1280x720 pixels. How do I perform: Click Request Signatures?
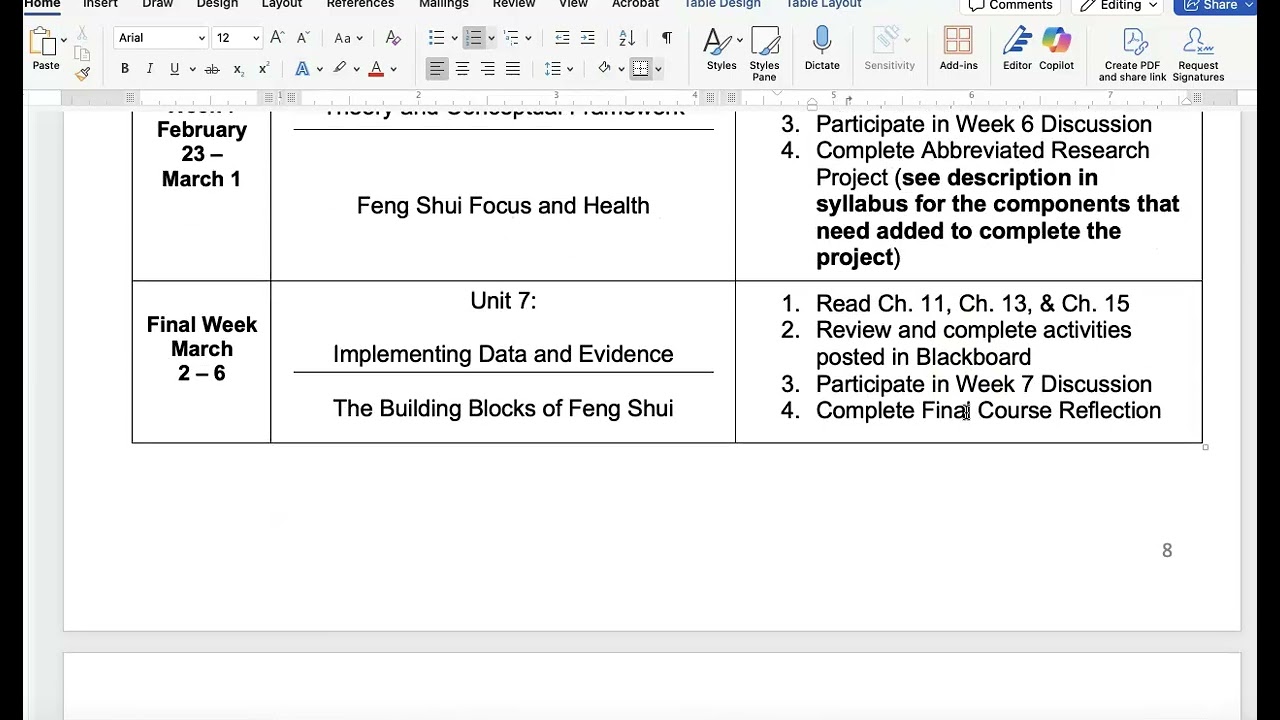coord(1198,54)
